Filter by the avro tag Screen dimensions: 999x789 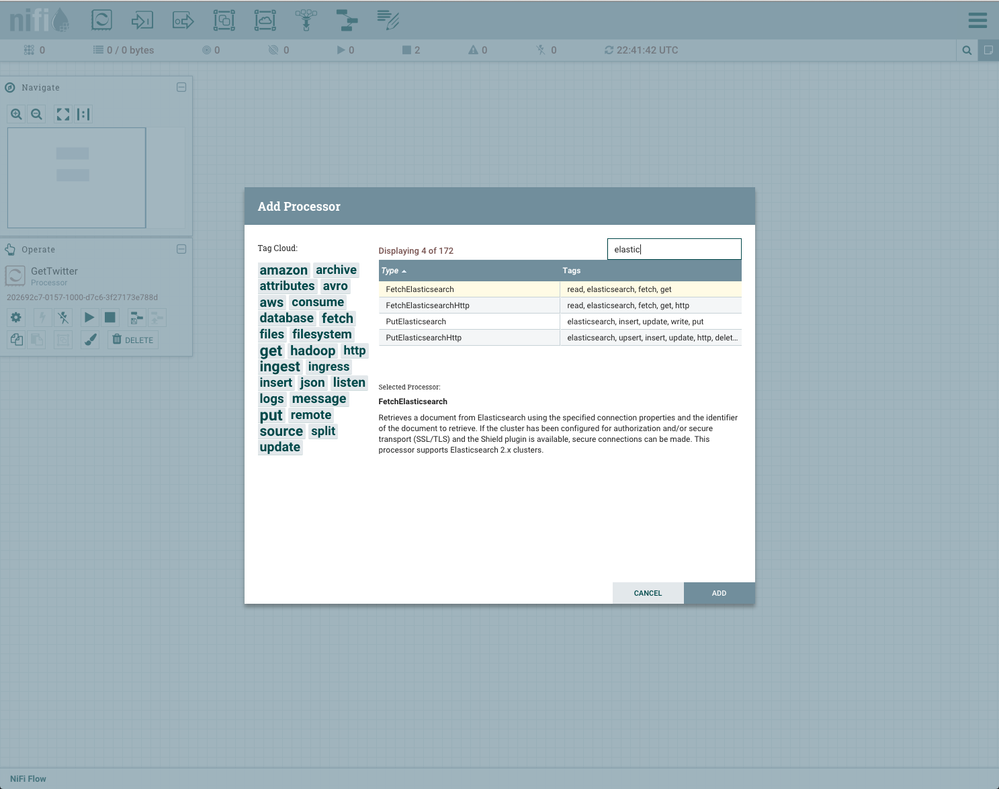click(335, 286)
